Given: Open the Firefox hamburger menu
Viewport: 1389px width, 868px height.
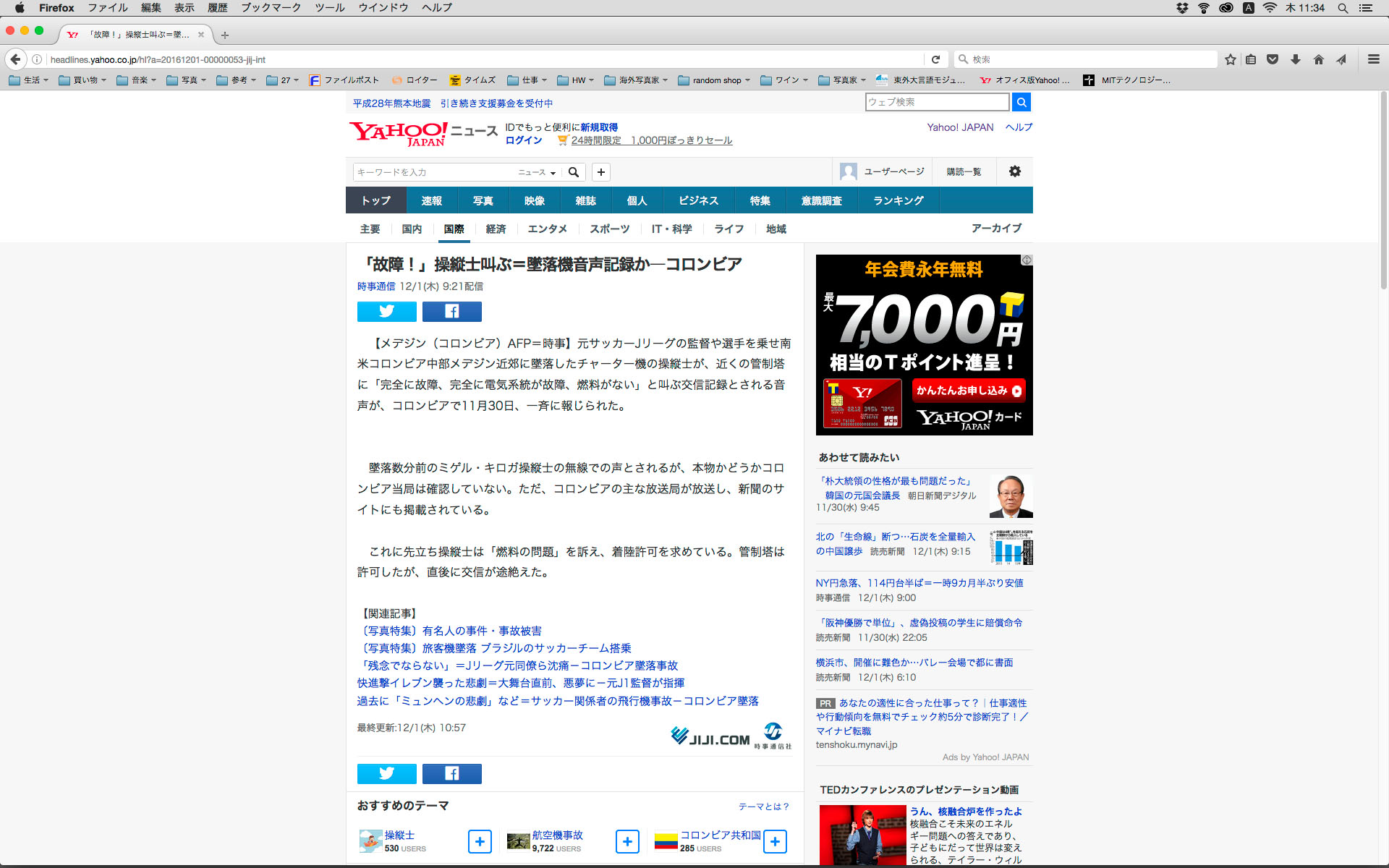Looking at the screenshot, I should click(1373, 59).
